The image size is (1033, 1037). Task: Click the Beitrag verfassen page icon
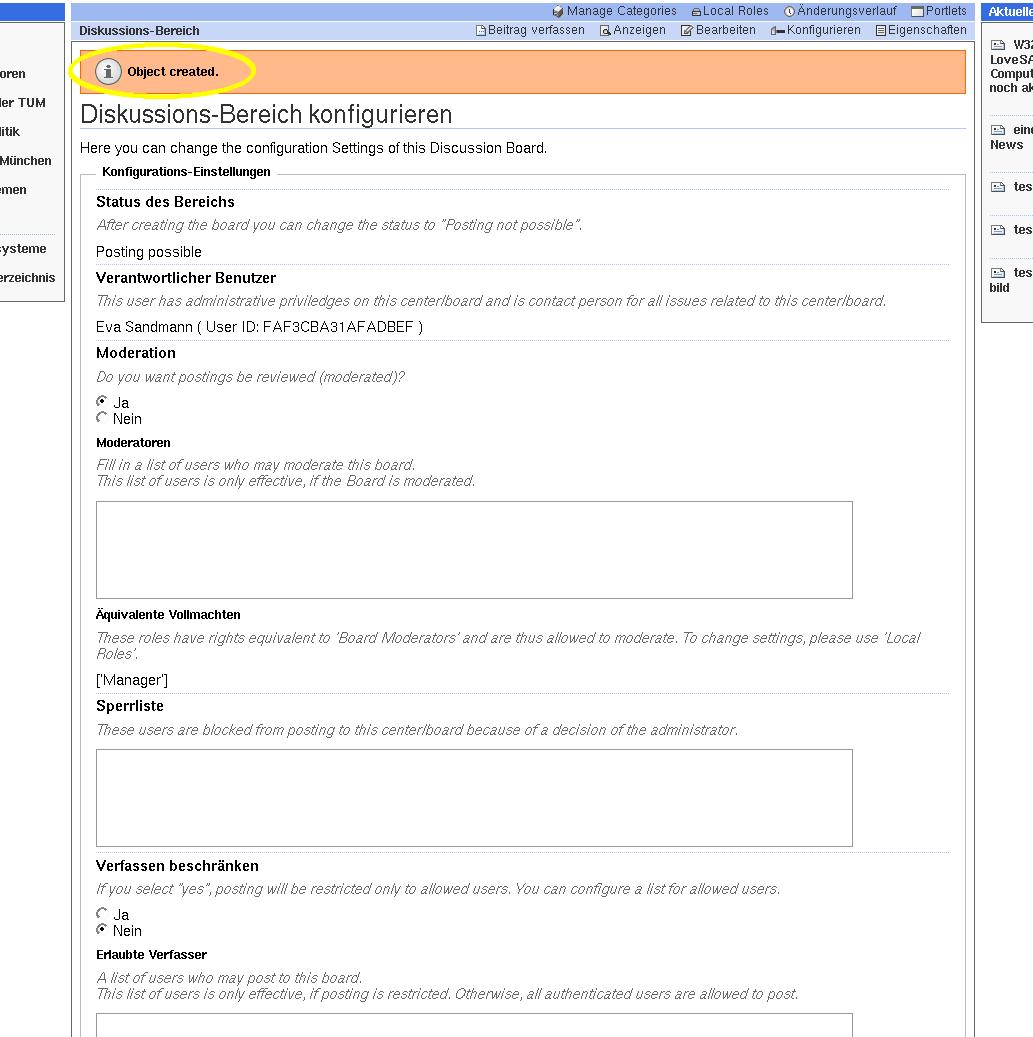pos(481,31)
